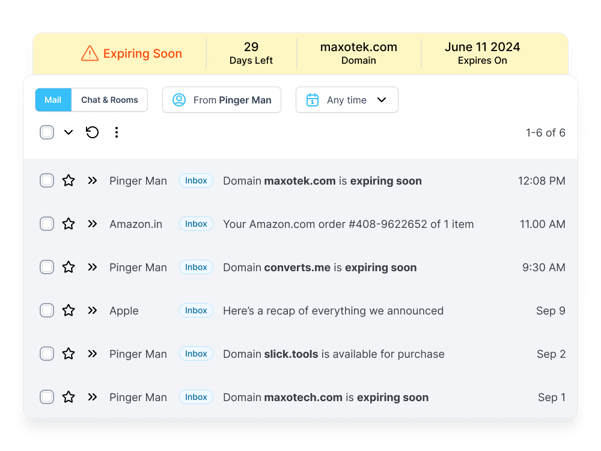Click the Sep 2 date
This screenshot has height=451, width=601.
(x=551, y=354)
